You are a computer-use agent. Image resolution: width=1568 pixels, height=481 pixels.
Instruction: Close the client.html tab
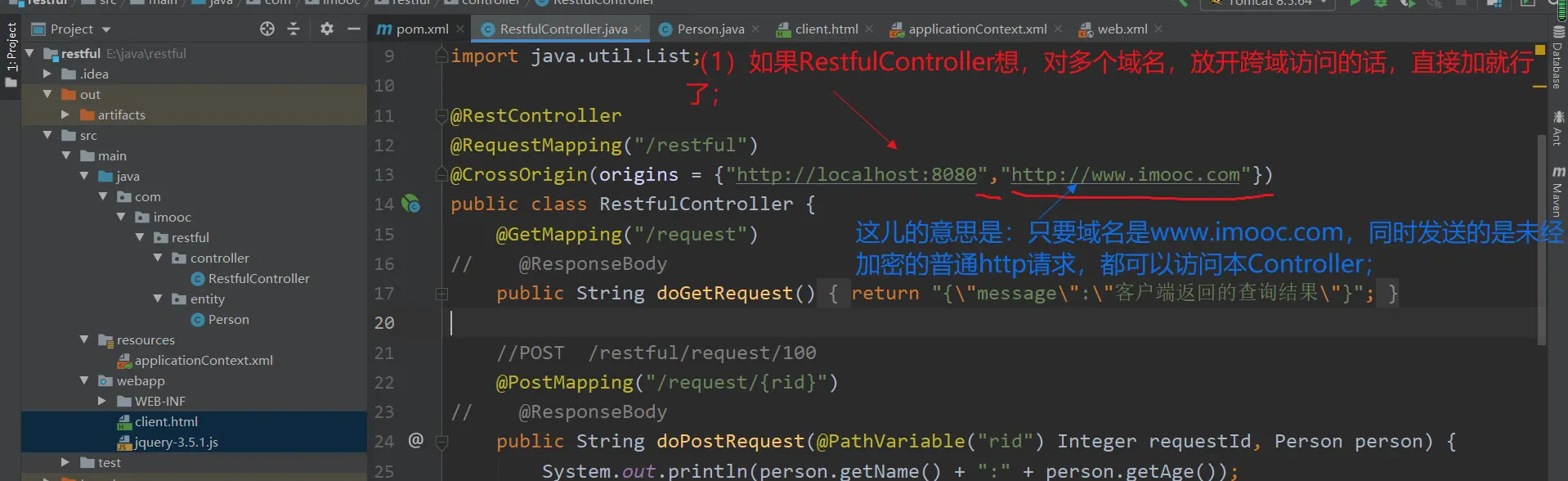[x=869, y=29]
